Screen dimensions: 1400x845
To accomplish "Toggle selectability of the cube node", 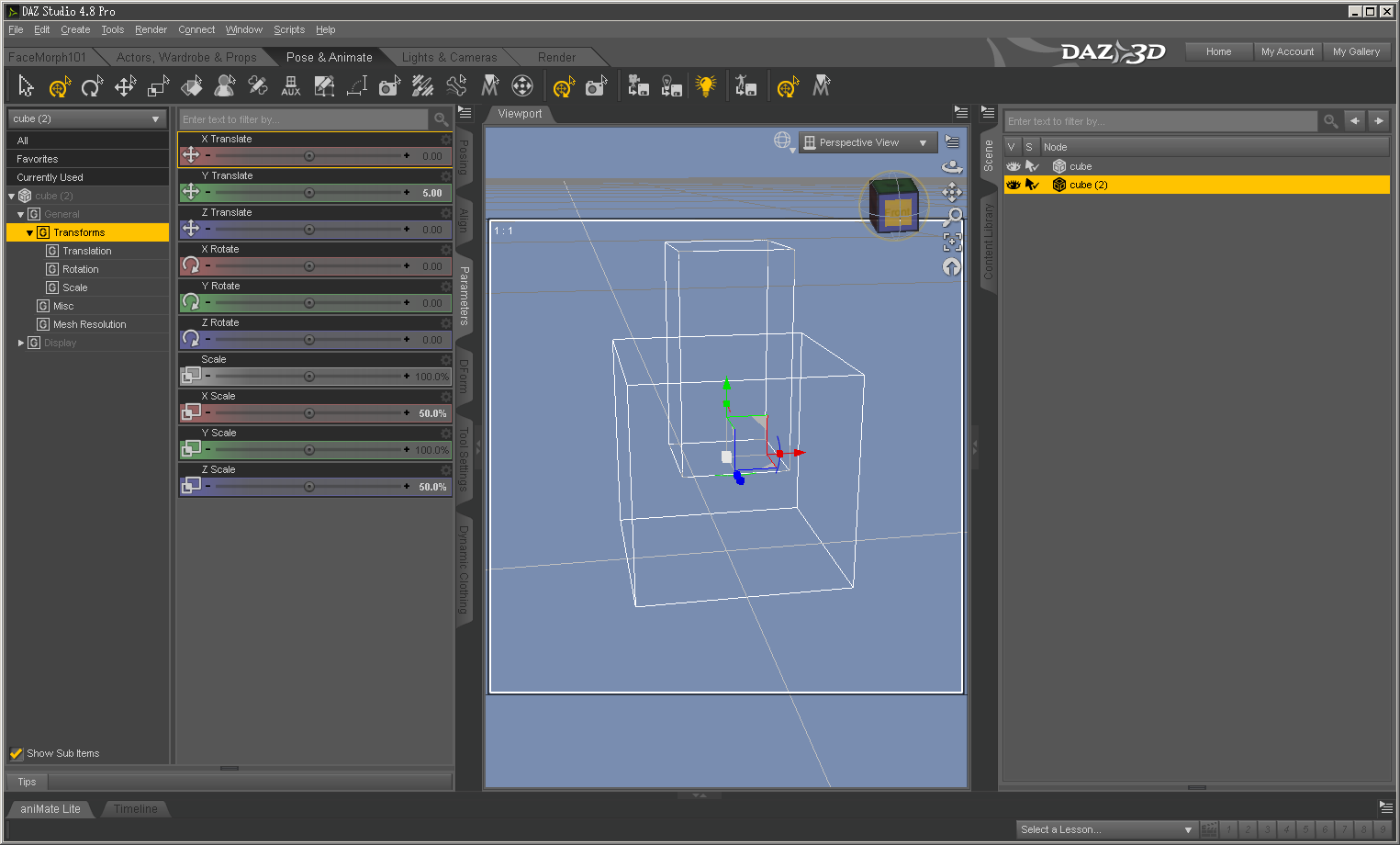I will point(1032,166).
